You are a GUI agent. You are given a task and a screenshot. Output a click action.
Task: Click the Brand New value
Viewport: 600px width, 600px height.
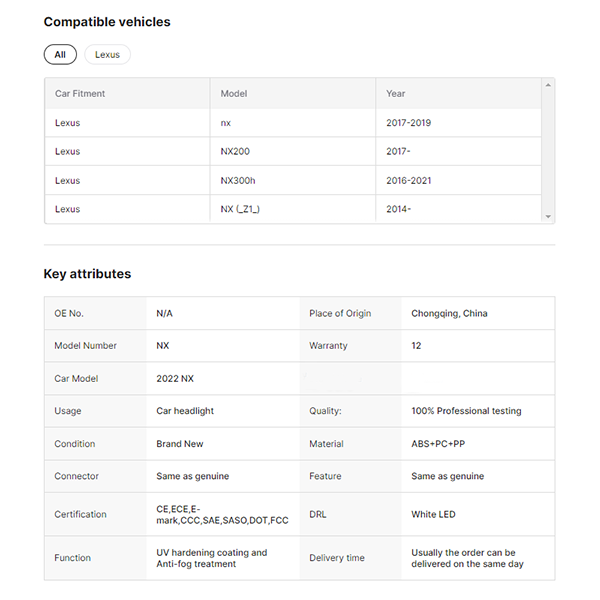(x=179, y=444)
